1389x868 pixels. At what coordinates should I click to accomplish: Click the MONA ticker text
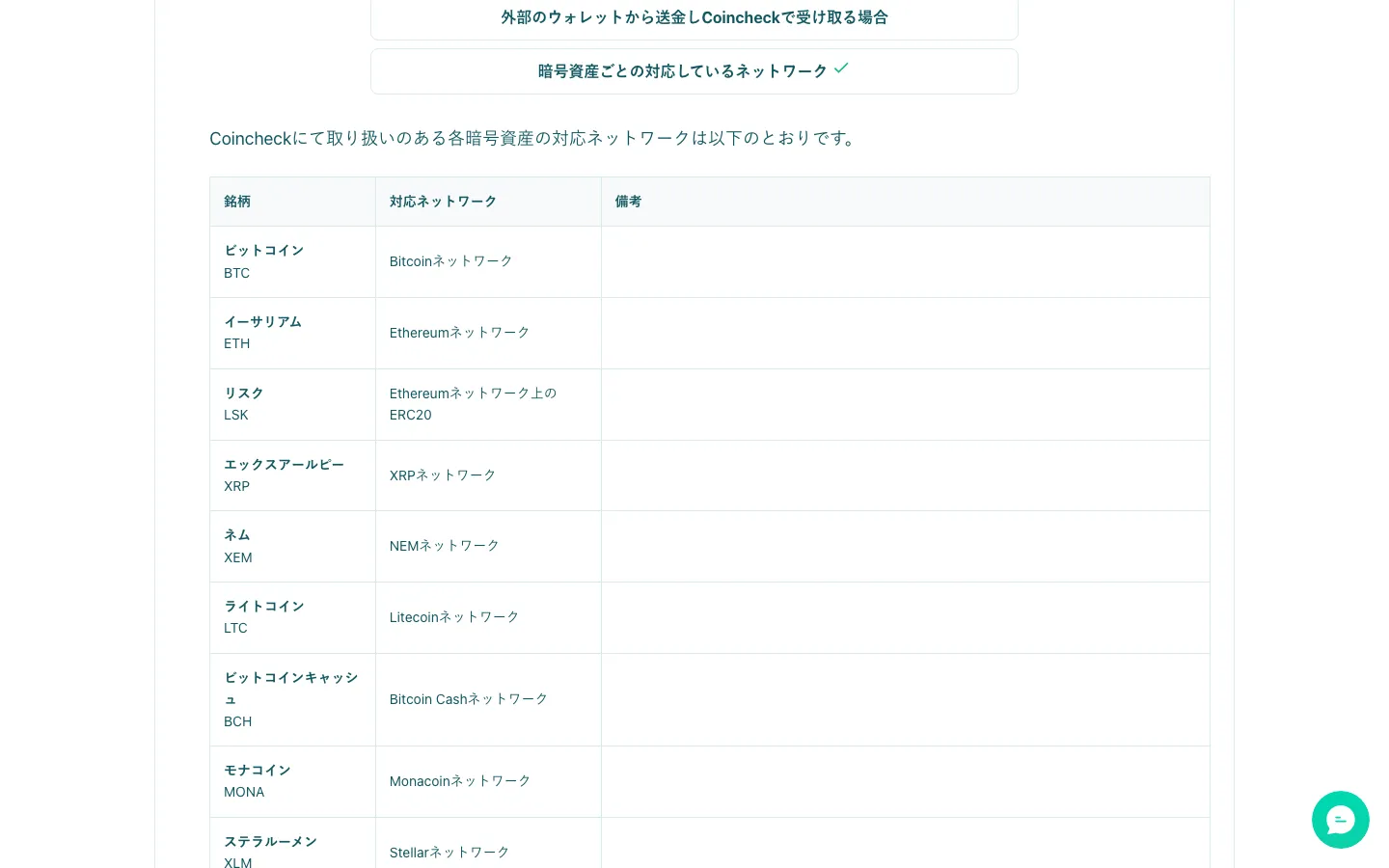244,792
